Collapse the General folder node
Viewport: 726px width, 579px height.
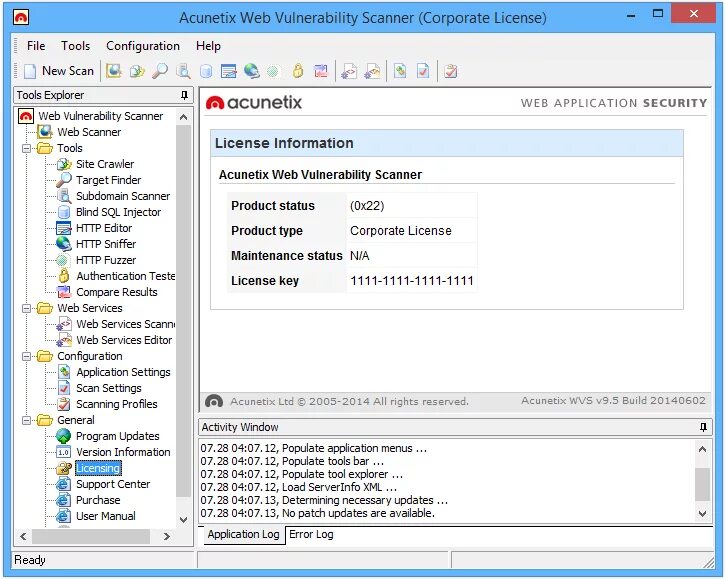point(26,420)
